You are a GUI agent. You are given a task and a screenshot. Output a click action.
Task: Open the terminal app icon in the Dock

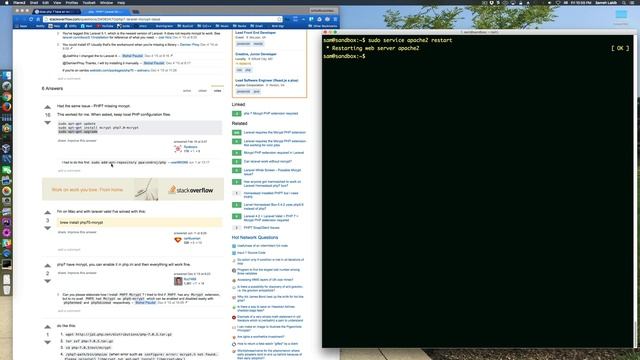point(7,264)
